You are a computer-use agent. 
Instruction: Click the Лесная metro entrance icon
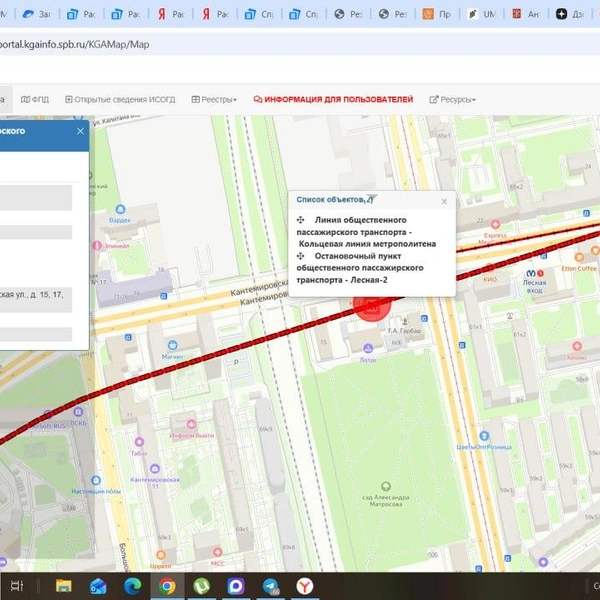coord(531,273)
